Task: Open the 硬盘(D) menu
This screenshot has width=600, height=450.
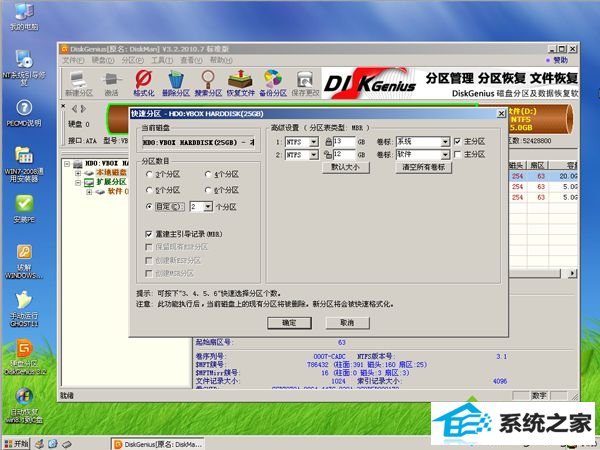Action: tap(103, 60)
